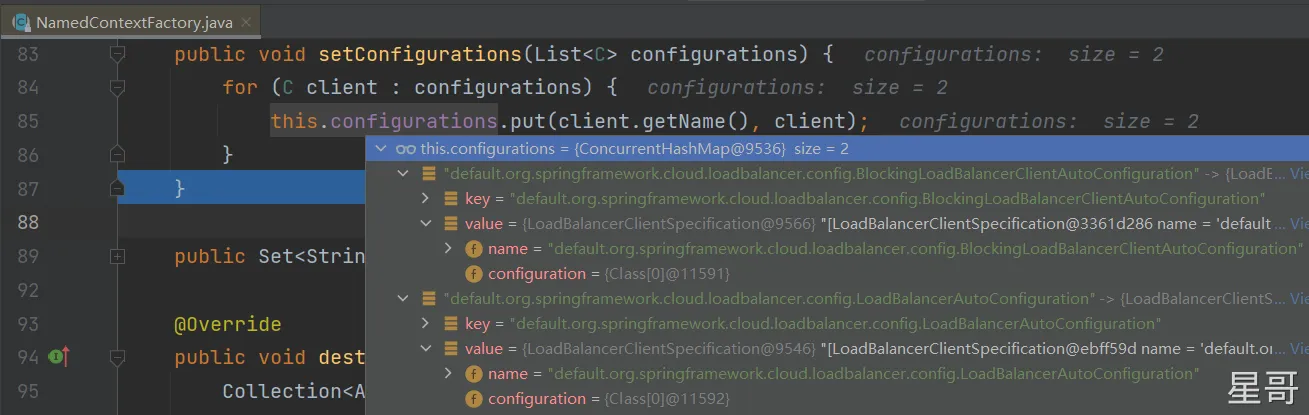Click the field icon of name LoadBalancerAutoConfiguration
This screenshot has height=415, width=1309.
[x=473, y=374]
